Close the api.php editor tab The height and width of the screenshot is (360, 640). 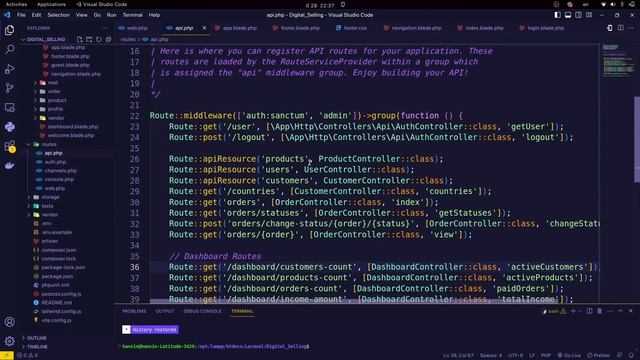(204, 28)
